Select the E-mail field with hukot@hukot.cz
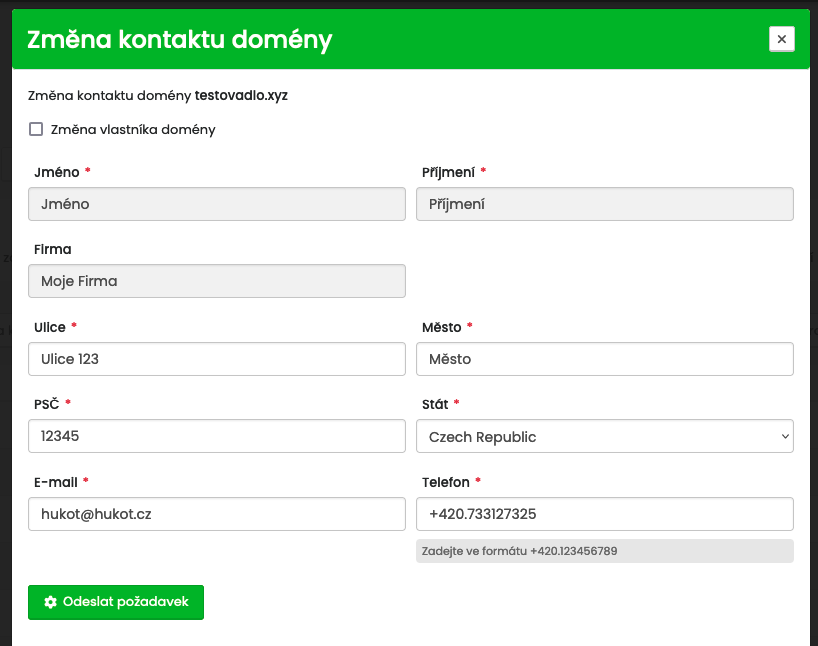The image size is (818, 646). 217,514
